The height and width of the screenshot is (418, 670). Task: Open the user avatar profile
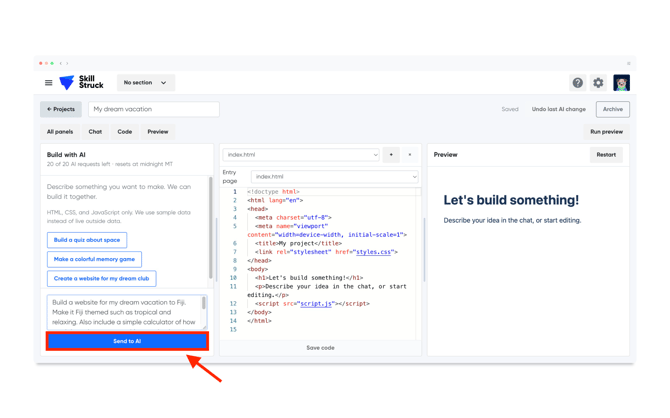[621, 82]
